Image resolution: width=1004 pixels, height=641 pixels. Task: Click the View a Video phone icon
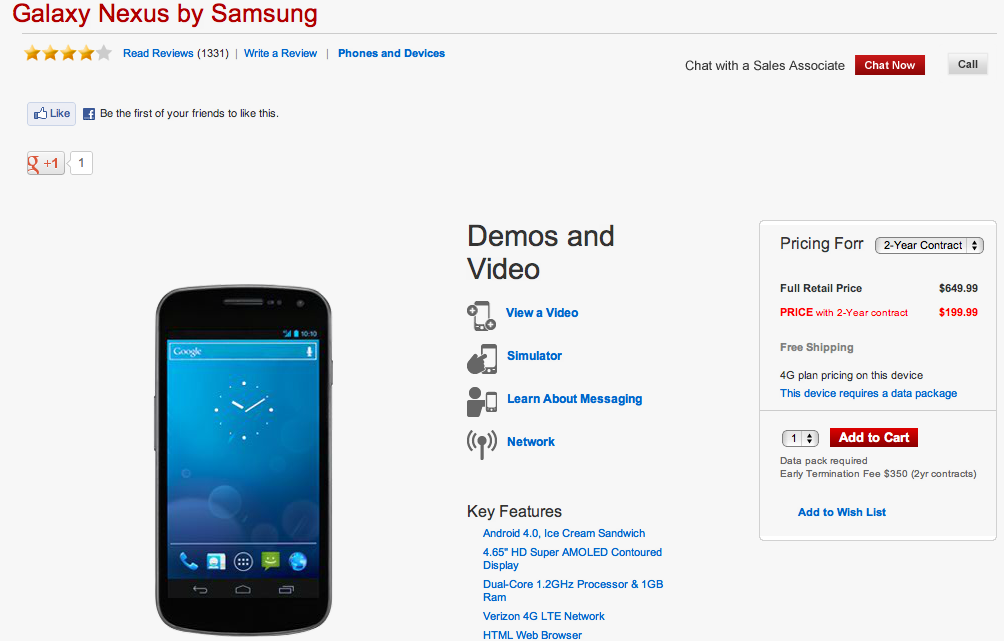point(481,314)
